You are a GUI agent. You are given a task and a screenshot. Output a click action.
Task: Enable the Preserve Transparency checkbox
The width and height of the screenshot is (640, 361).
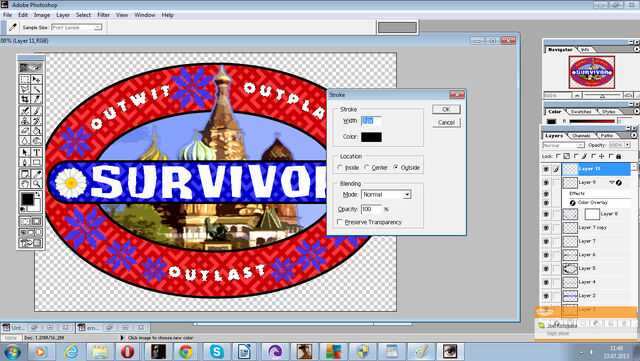(340, 222)
